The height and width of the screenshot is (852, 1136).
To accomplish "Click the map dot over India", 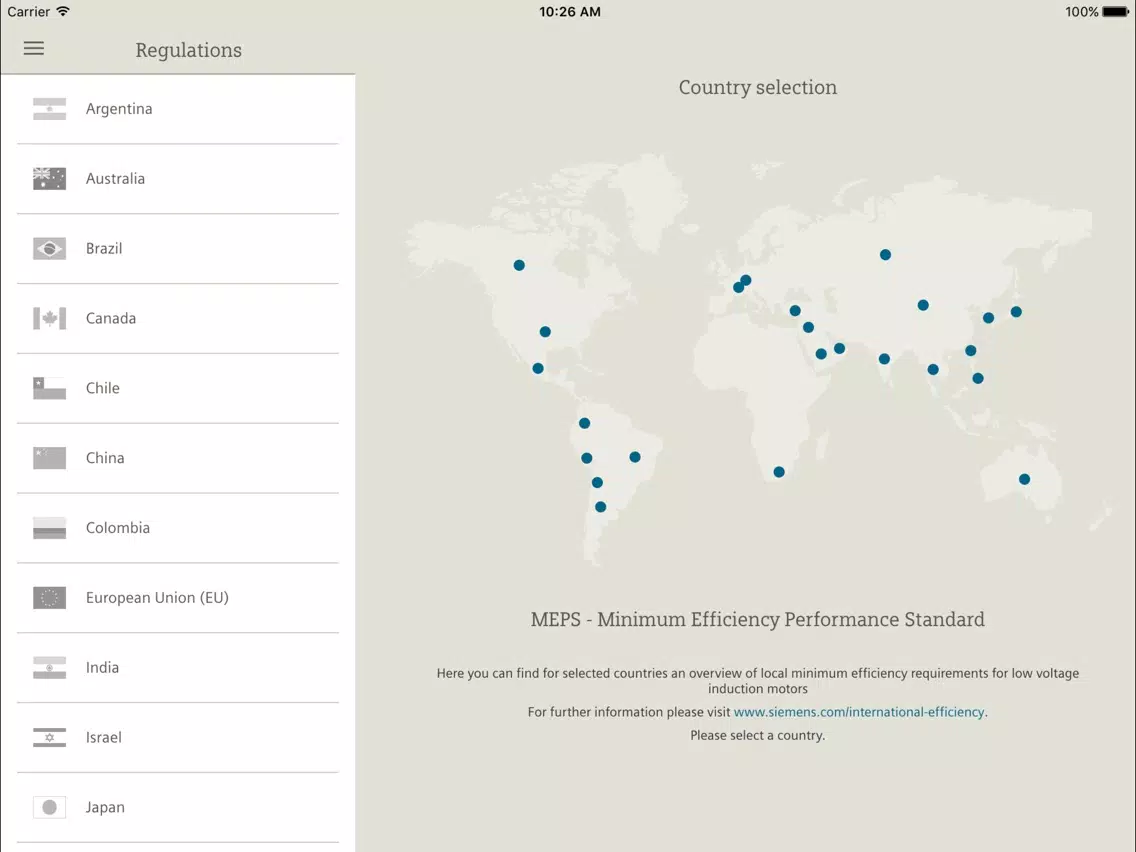I will point(884,359).
